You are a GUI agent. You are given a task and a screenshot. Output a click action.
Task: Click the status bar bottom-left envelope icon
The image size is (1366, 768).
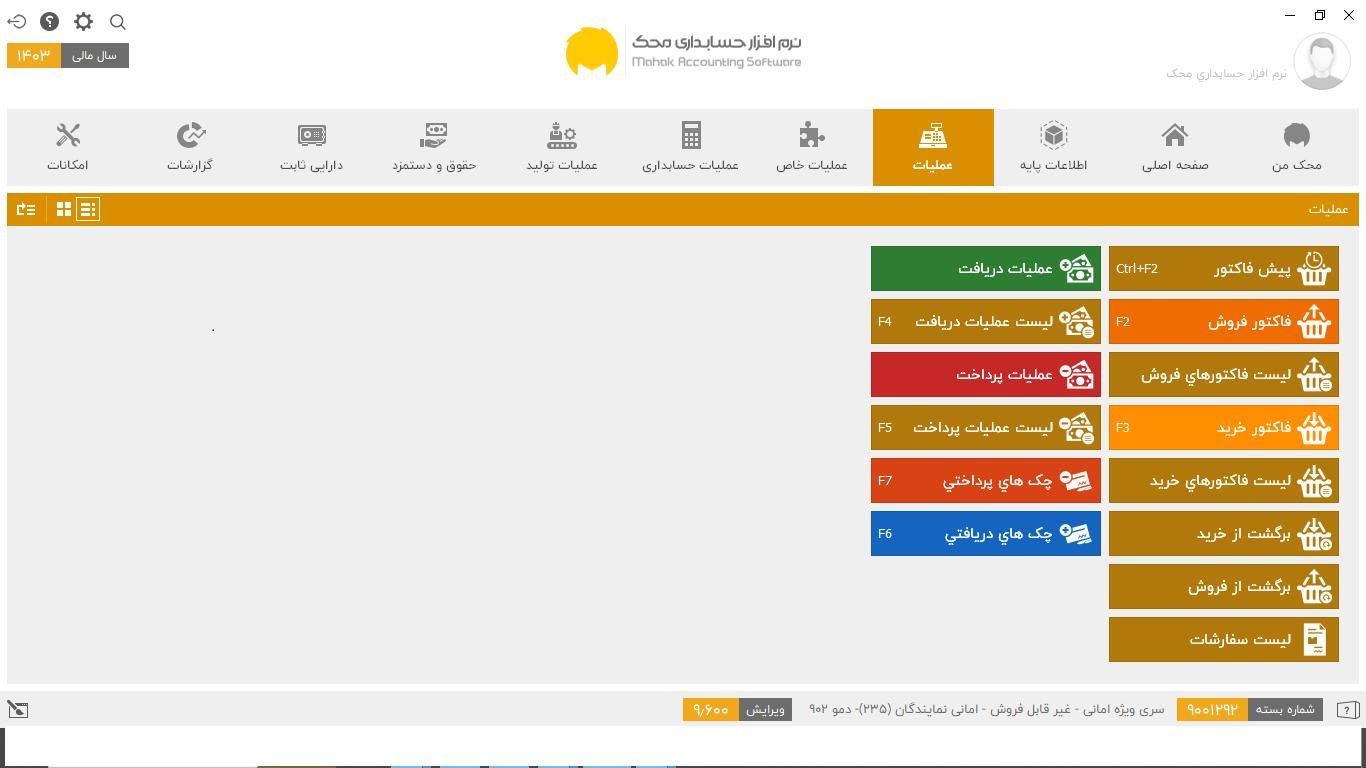18,709
